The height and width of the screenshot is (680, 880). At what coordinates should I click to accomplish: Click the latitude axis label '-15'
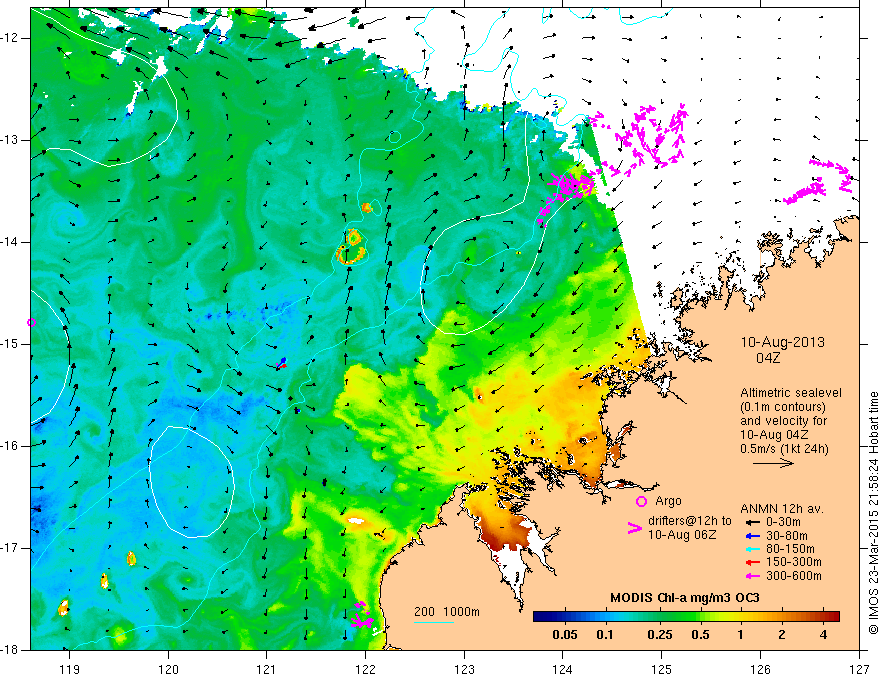(x=10, y=344)
